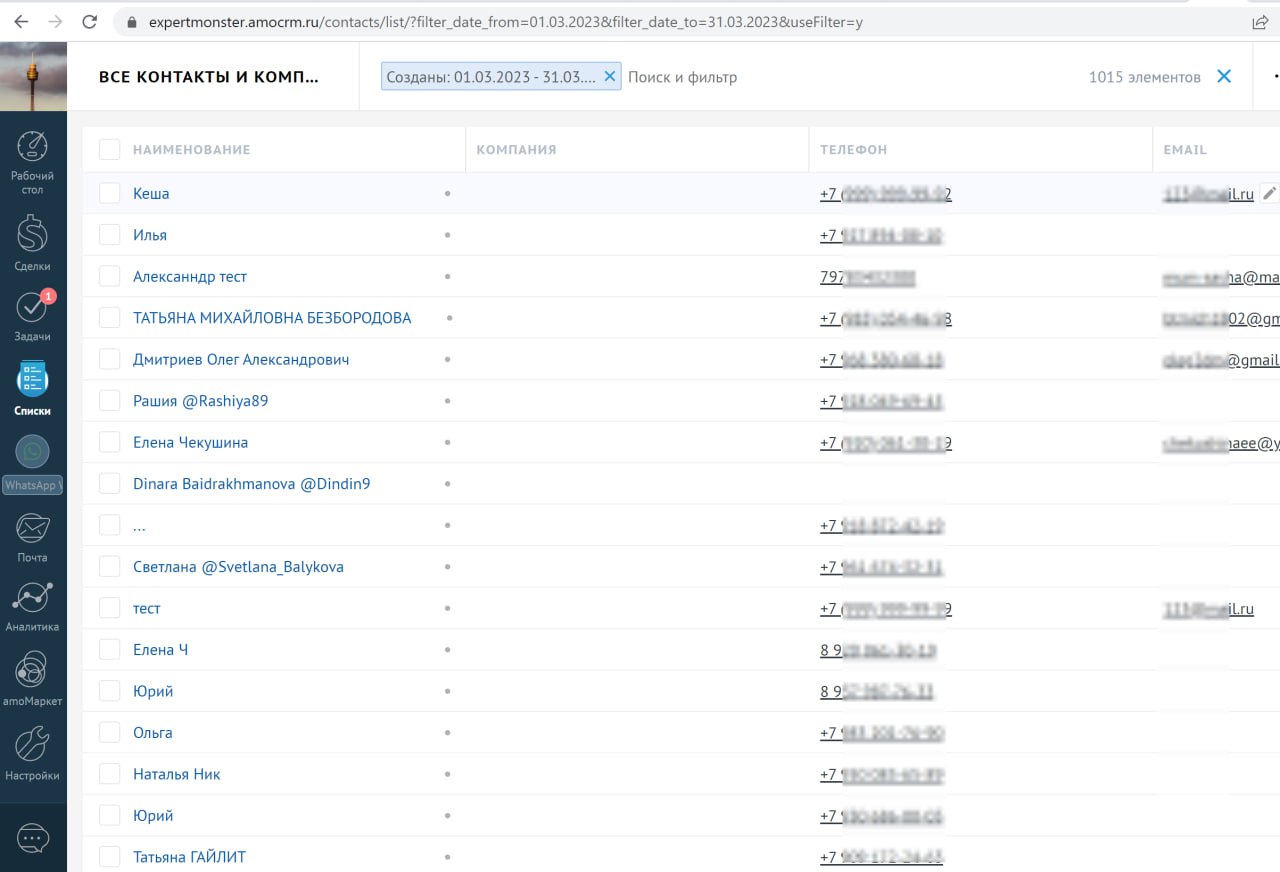Open contact Александр тест
The height and width of the screenshot is (872, 1280).
coord(190,276)
